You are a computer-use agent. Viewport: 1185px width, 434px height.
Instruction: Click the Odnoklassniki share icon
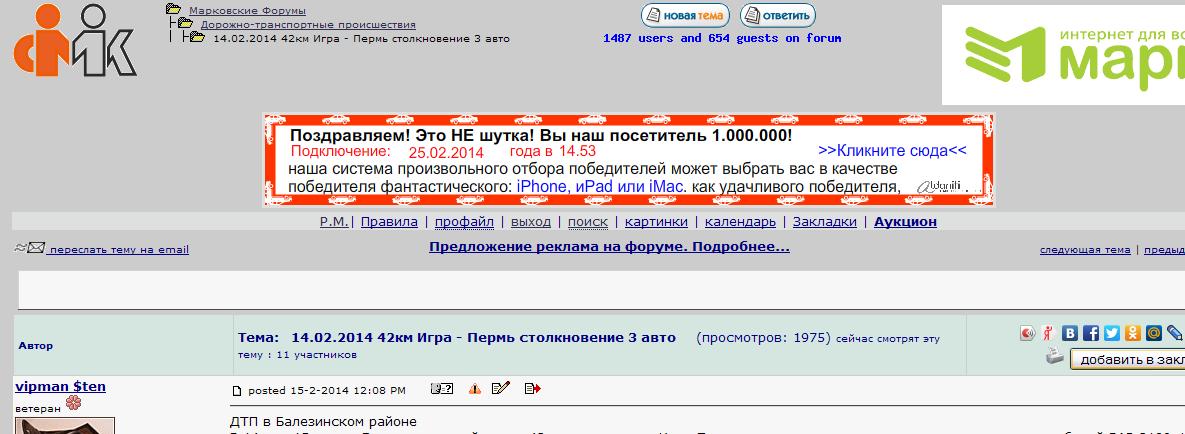pyautogui.click(x=1133, y=334)
